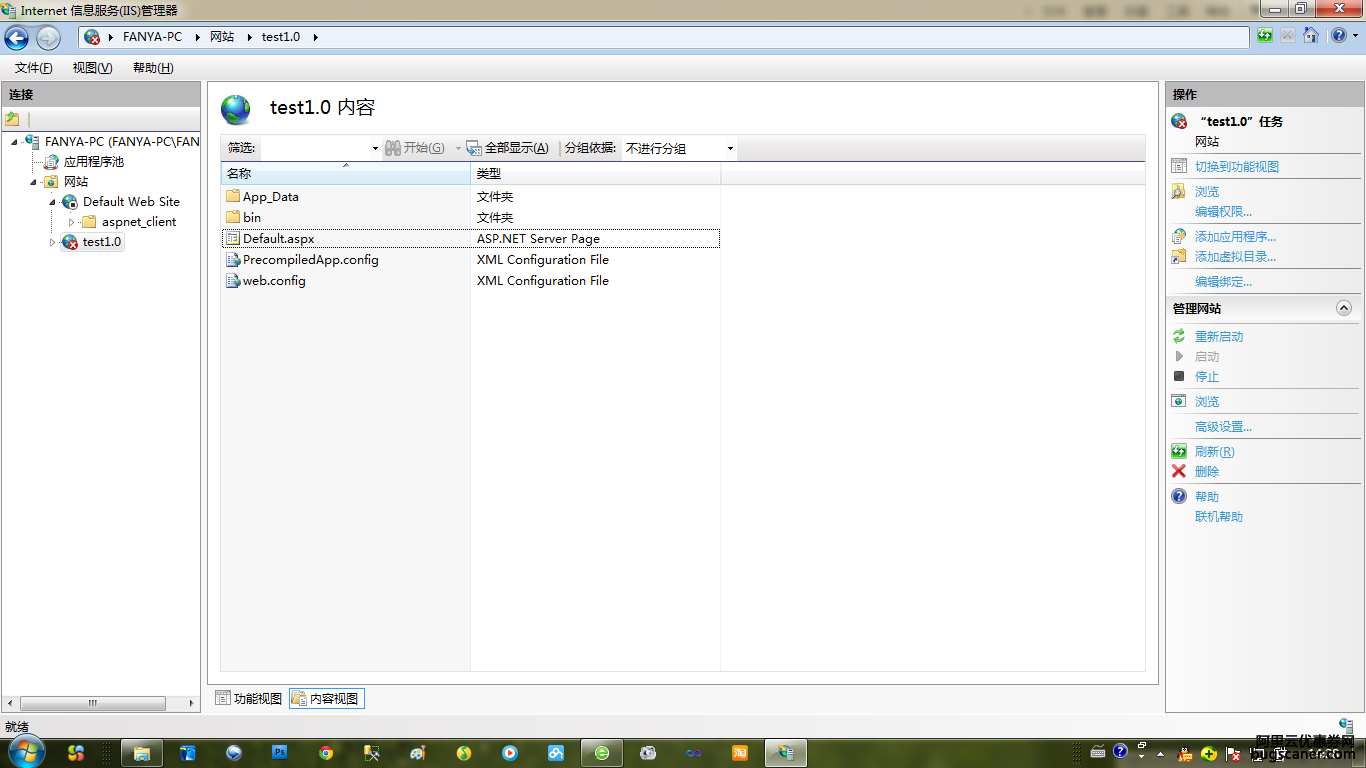Click the 联机帮助 link
The image size is (1366, 768).
(x=1219, y=517)
